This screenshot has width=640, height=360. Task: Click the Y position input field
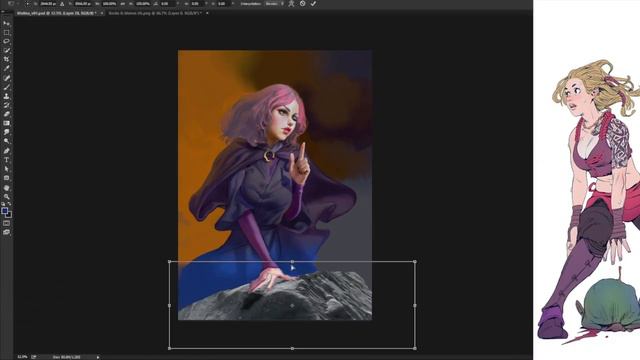(82, 4)
